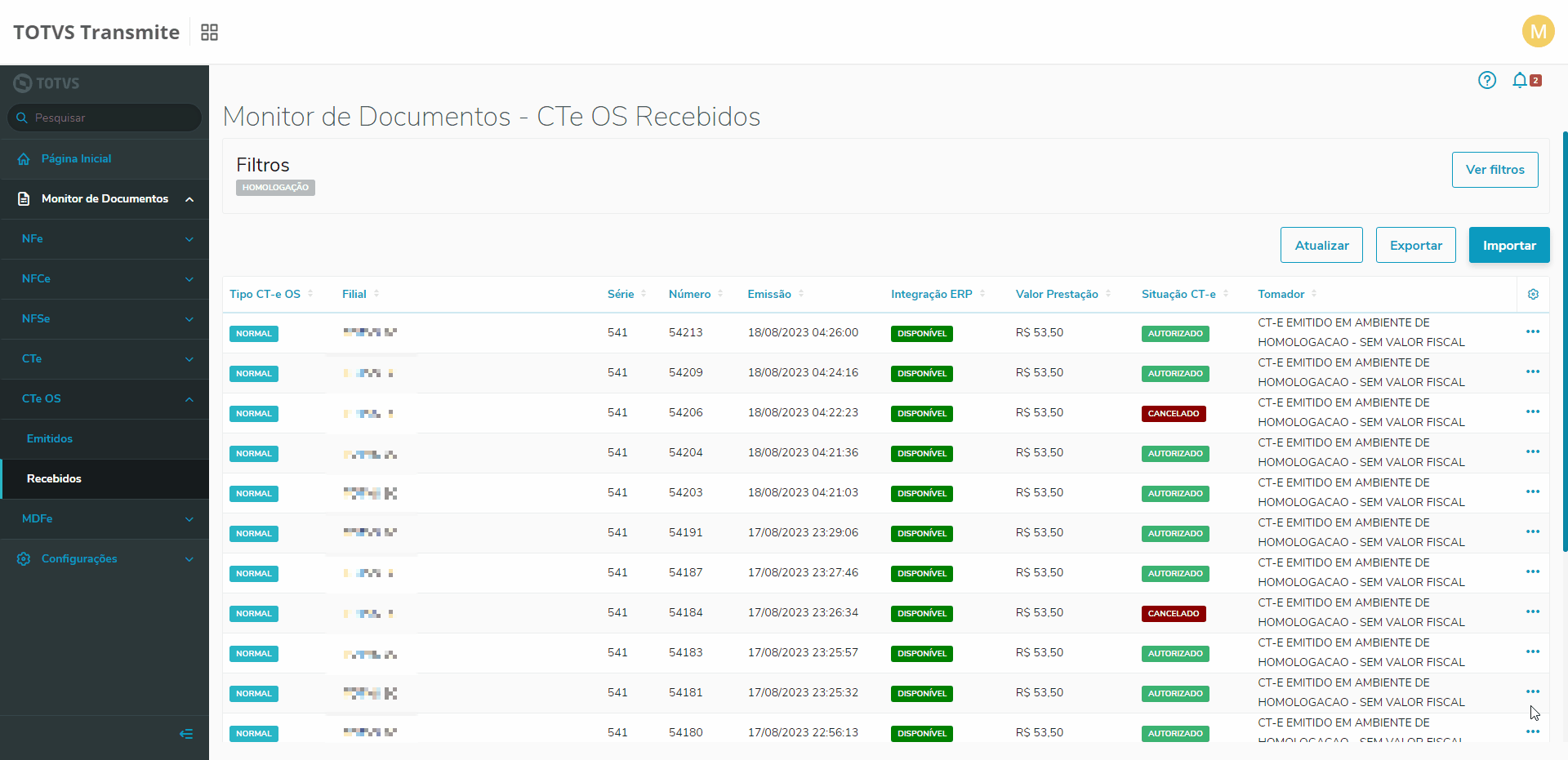Sort table by Emissão column arrows

801,294
